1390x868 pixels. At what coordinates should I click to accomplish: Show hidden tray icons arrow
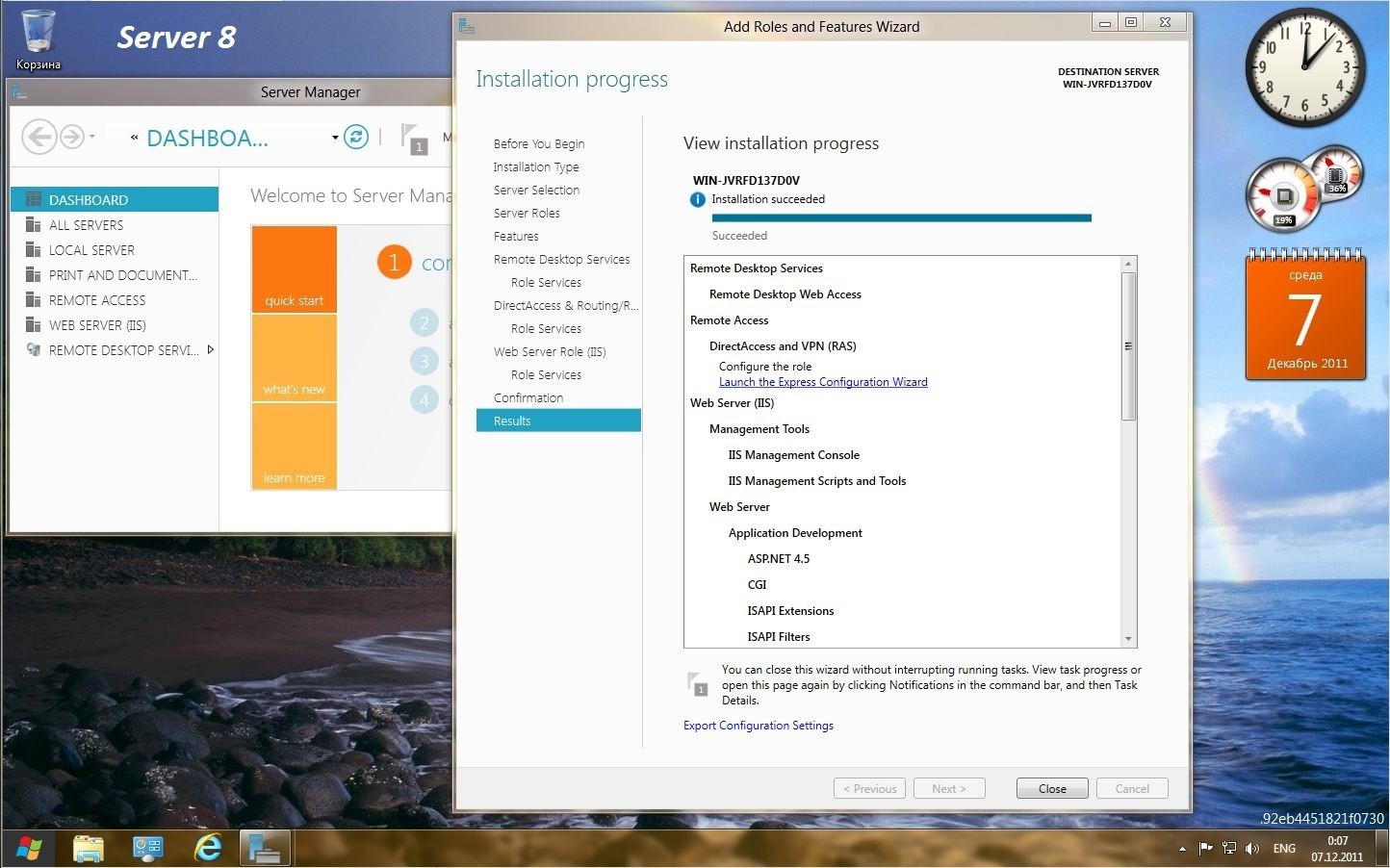point(1182,849)
